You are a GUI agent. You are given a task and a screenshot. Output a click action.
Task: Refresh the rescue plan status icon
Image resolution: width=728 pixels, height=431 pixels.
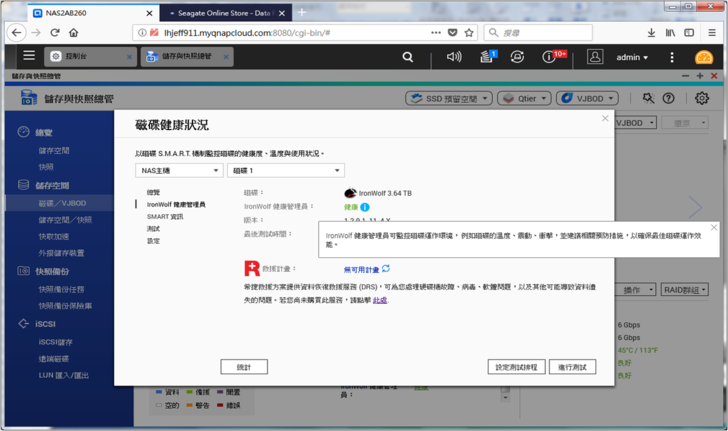(386, 269)
